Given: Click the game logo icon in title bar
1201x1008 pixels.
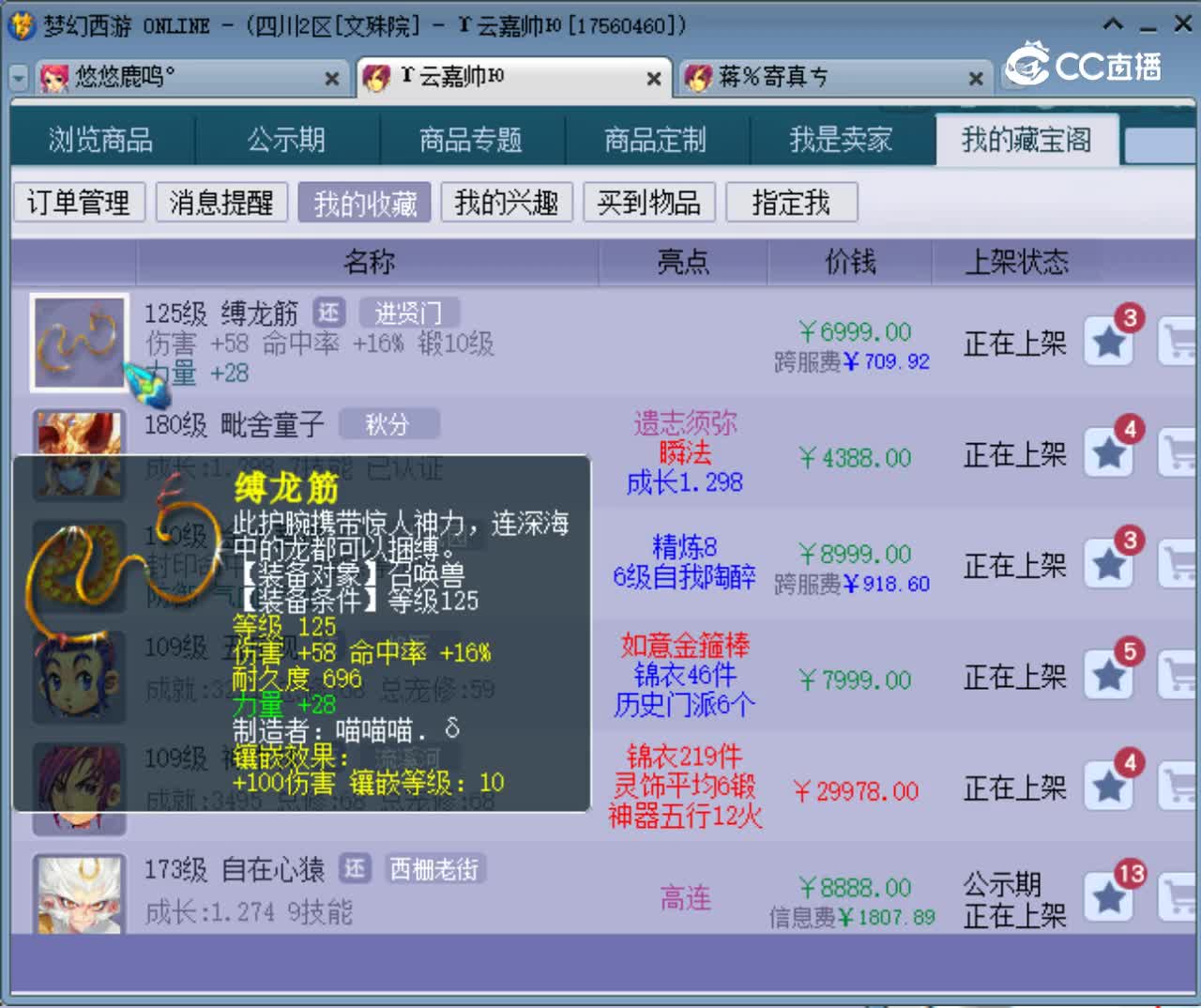Looking at the screenshot, I should 22,25.
